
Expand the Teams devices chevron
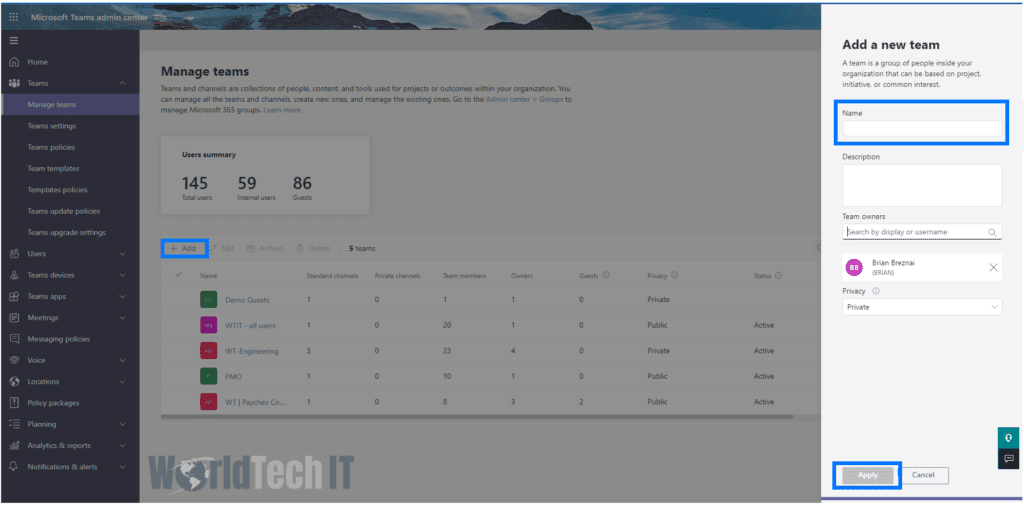[x=122, y=275]
